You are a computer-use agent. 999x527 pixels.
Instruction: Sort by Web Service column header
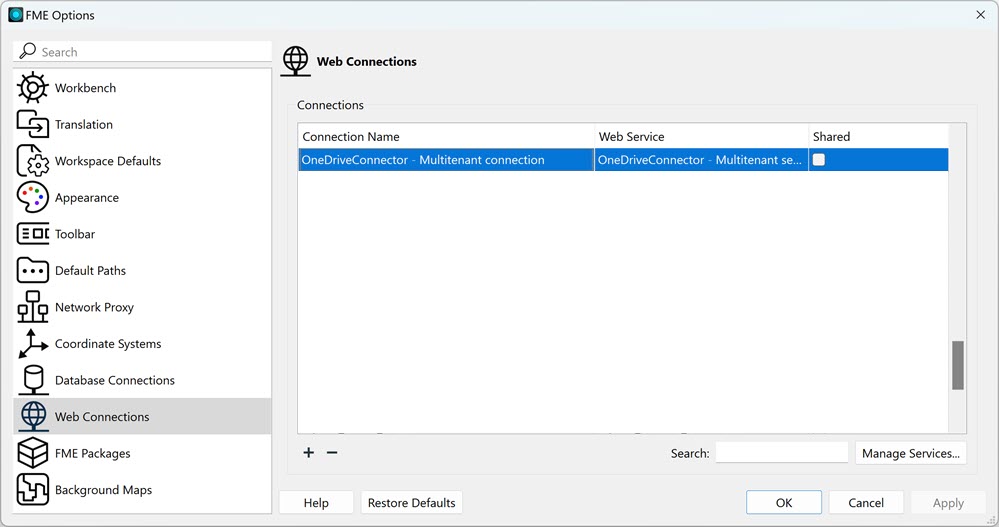701,136
